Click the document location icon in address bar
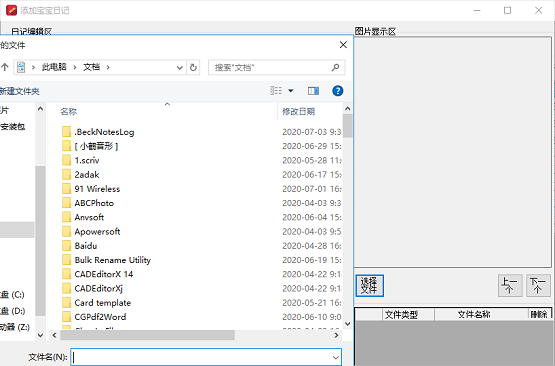Screen dimensions: 555x366 coord(21,67)
